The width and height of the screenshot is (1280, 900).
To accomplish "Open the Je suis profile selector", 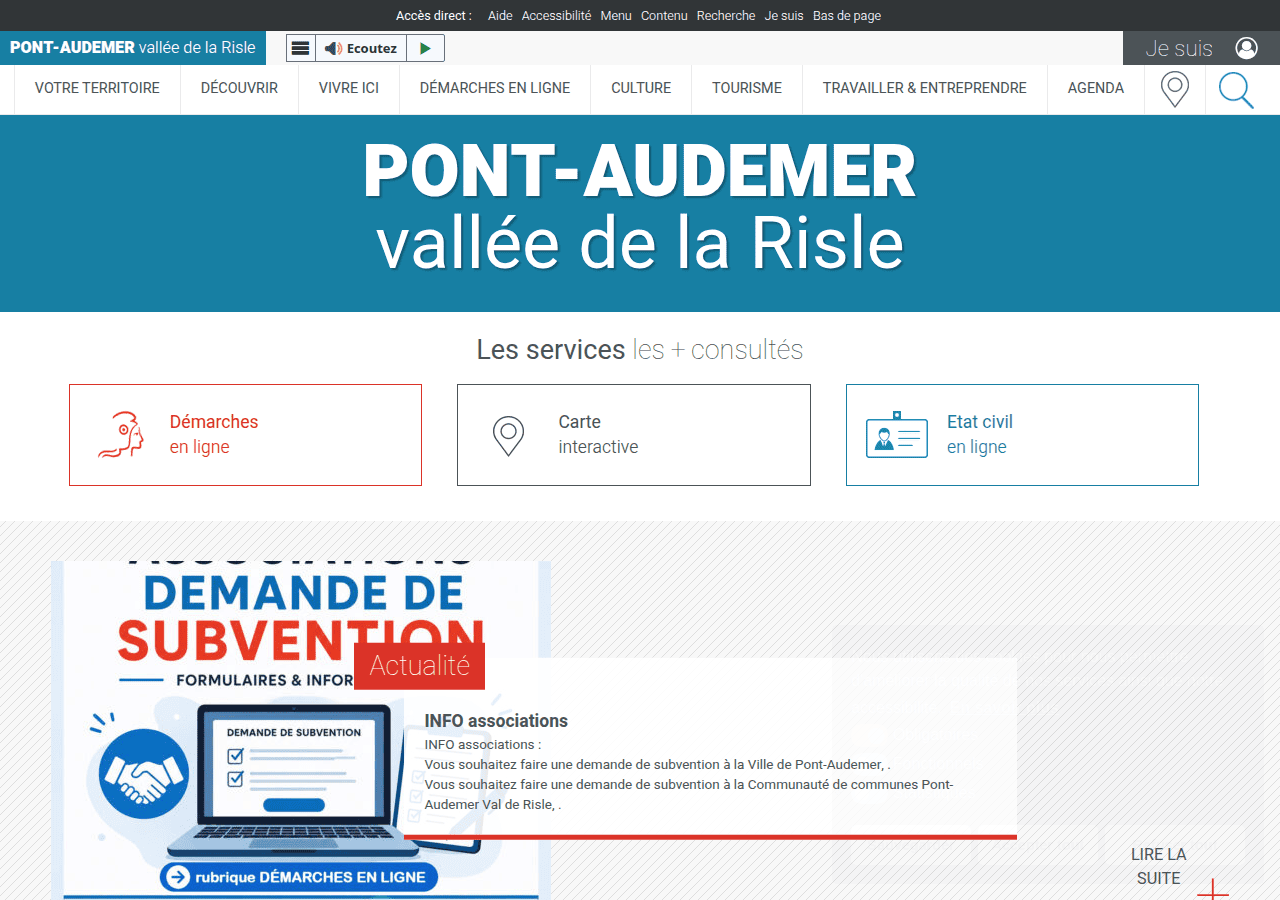I will 1201,48.
